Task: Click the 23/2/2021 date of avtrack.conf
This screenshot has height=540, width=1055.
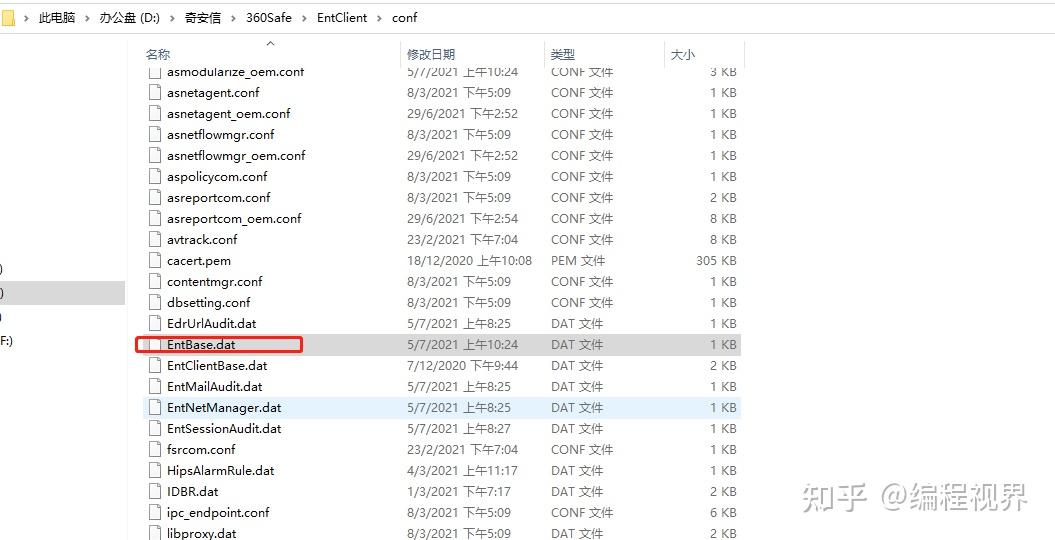Action: click(462, 239)
